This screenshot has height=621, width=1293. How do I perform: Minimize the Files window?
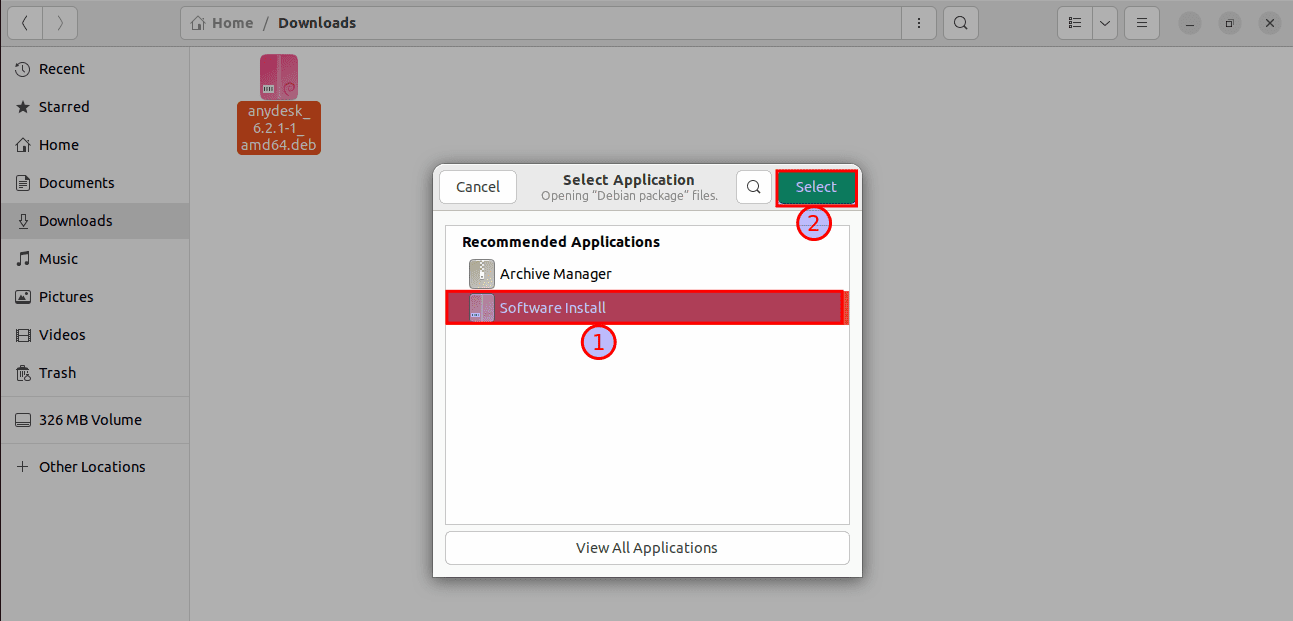pyautogui.click(x=1191, y=23)
